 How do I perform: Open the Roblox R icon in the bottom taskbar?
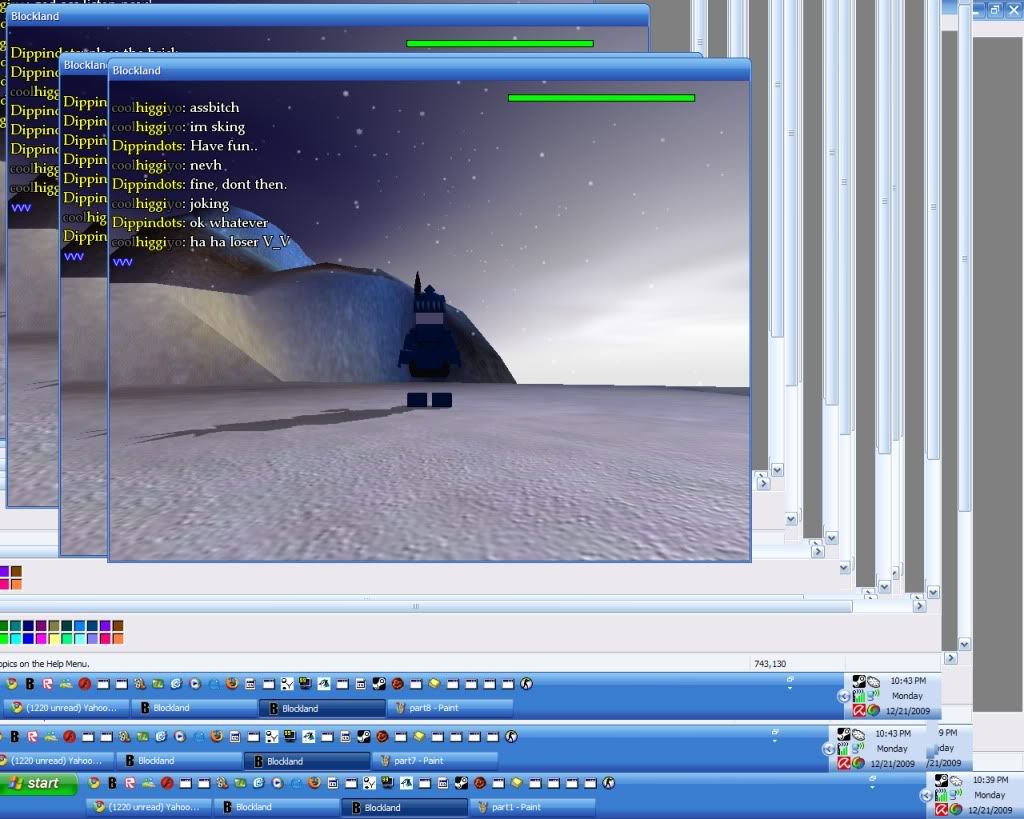pyautogui.click(x=129, y=783)
